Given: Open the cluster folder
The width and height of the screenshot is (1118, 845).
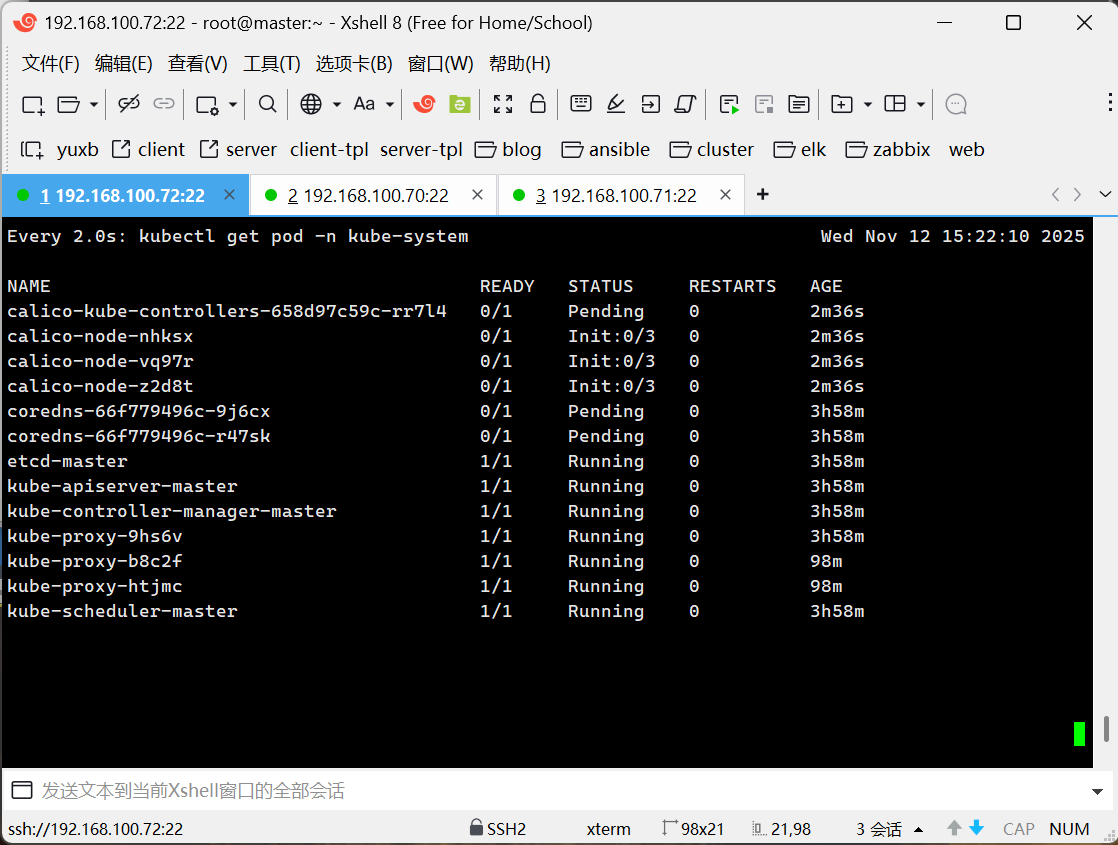Looking at the screenshot, I should tap(712, 150).
